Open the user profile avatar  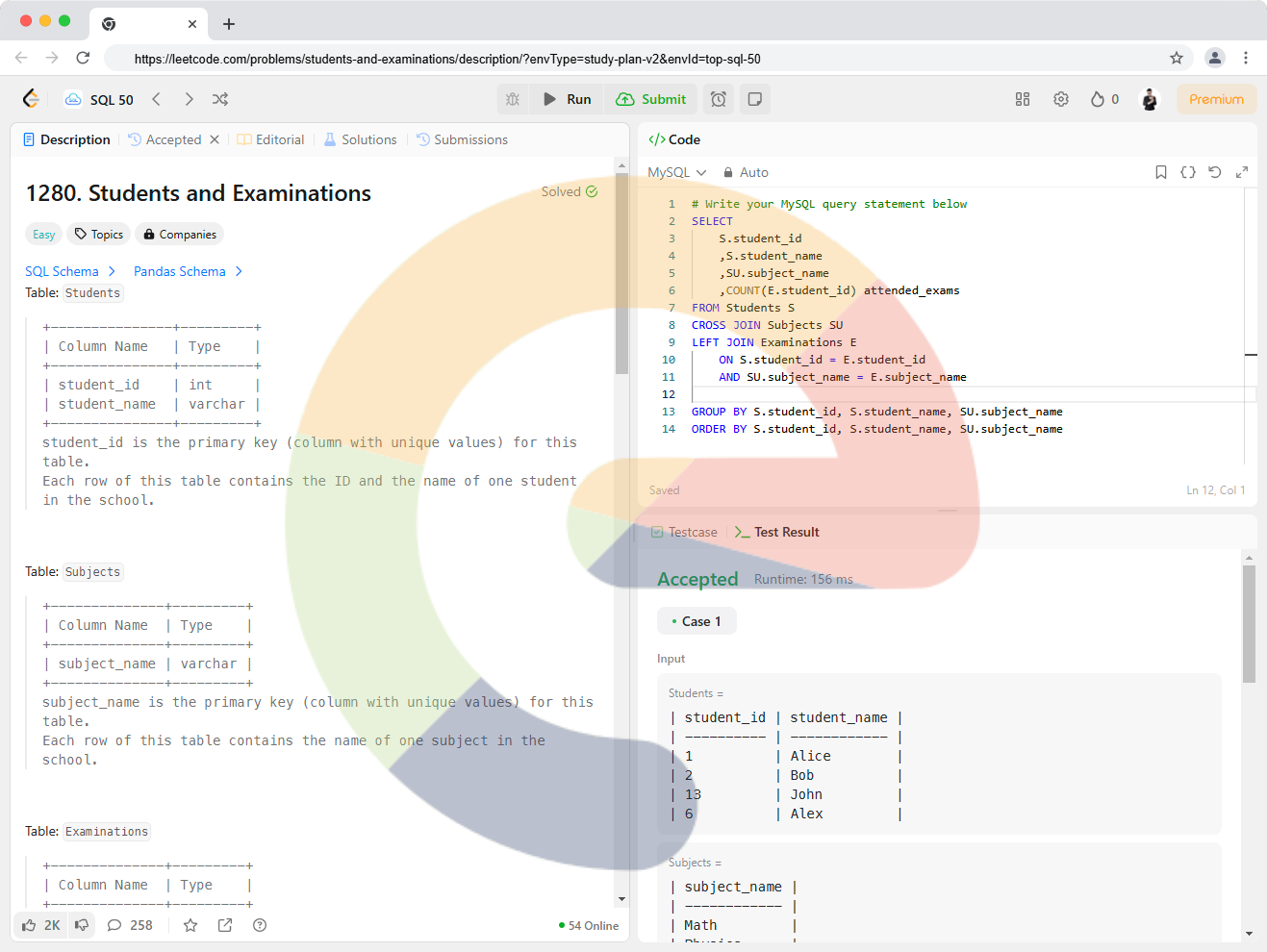(1150, 99)
